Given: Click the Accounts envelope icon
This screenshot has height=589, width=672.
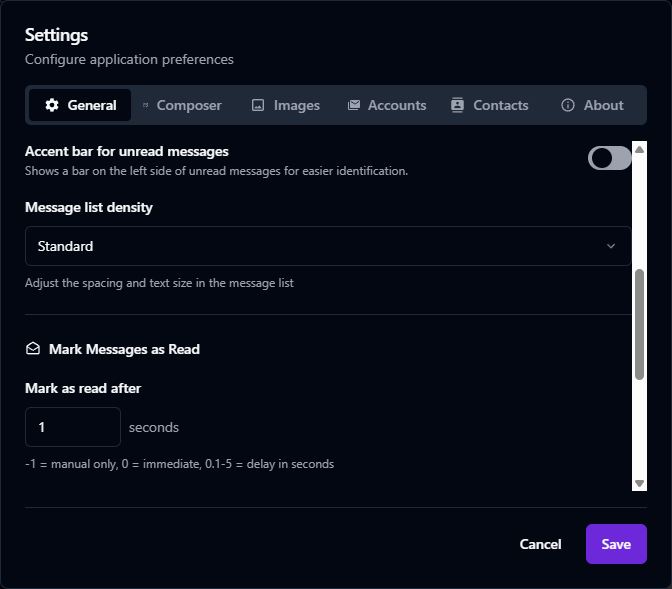Looking at the screenshot, I should (x=354, y=105).
